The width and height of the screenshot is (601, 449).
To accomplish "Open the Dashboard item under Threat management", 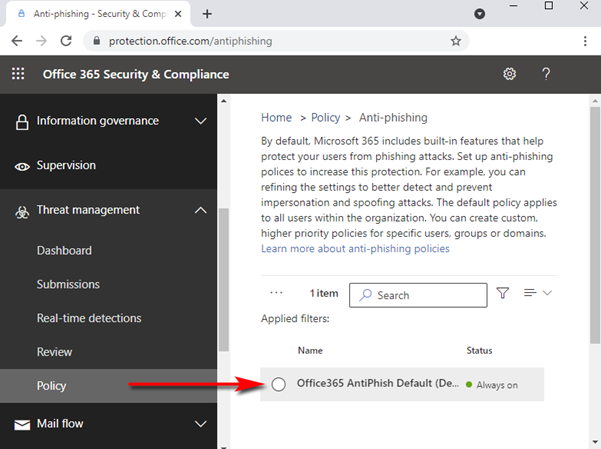I will click(64, 250).
